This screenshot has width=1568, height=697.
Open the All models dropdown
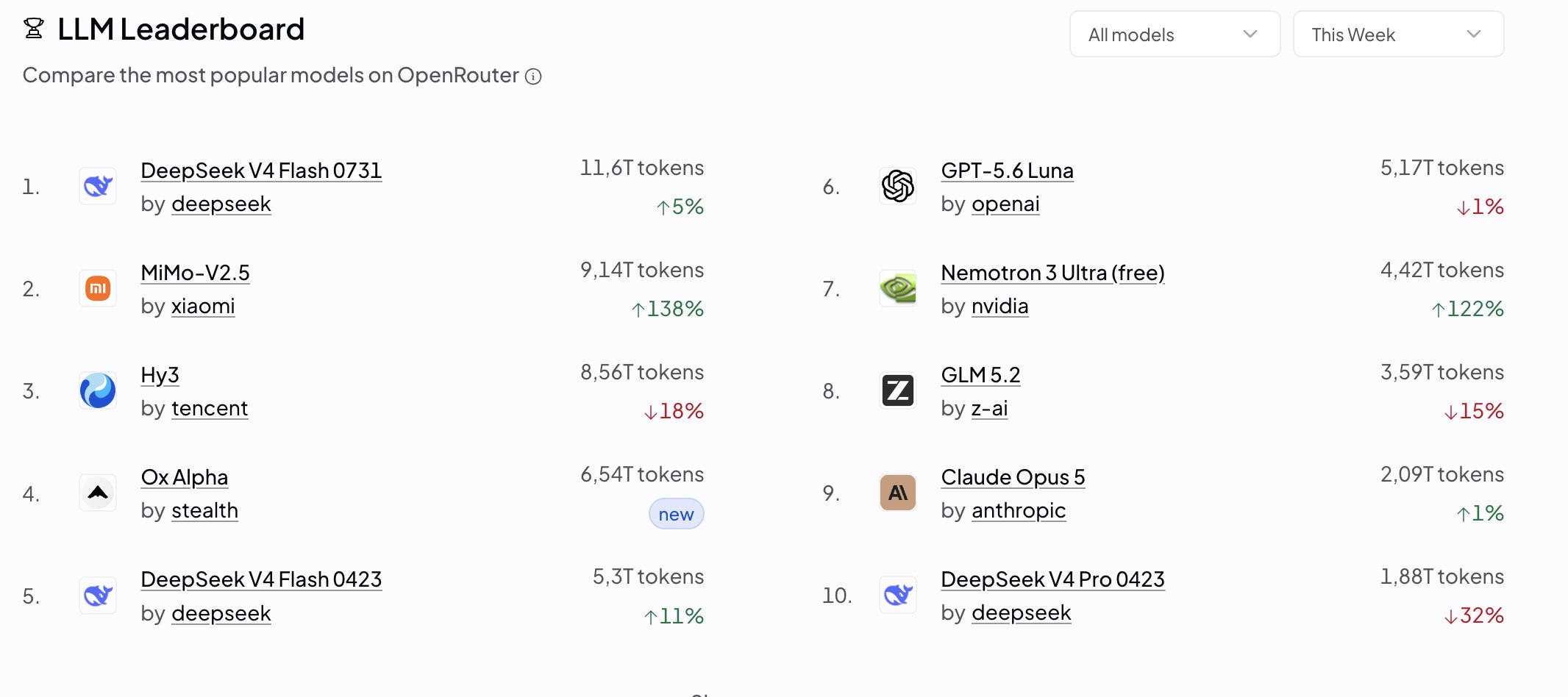point(1175,34)
